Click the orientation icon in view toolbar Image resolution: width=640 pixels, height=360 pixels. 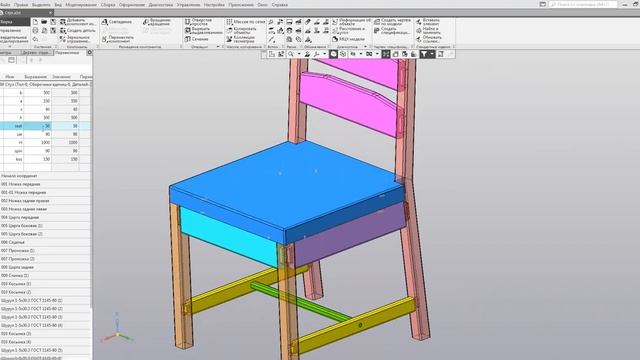[x=316, y=54]
